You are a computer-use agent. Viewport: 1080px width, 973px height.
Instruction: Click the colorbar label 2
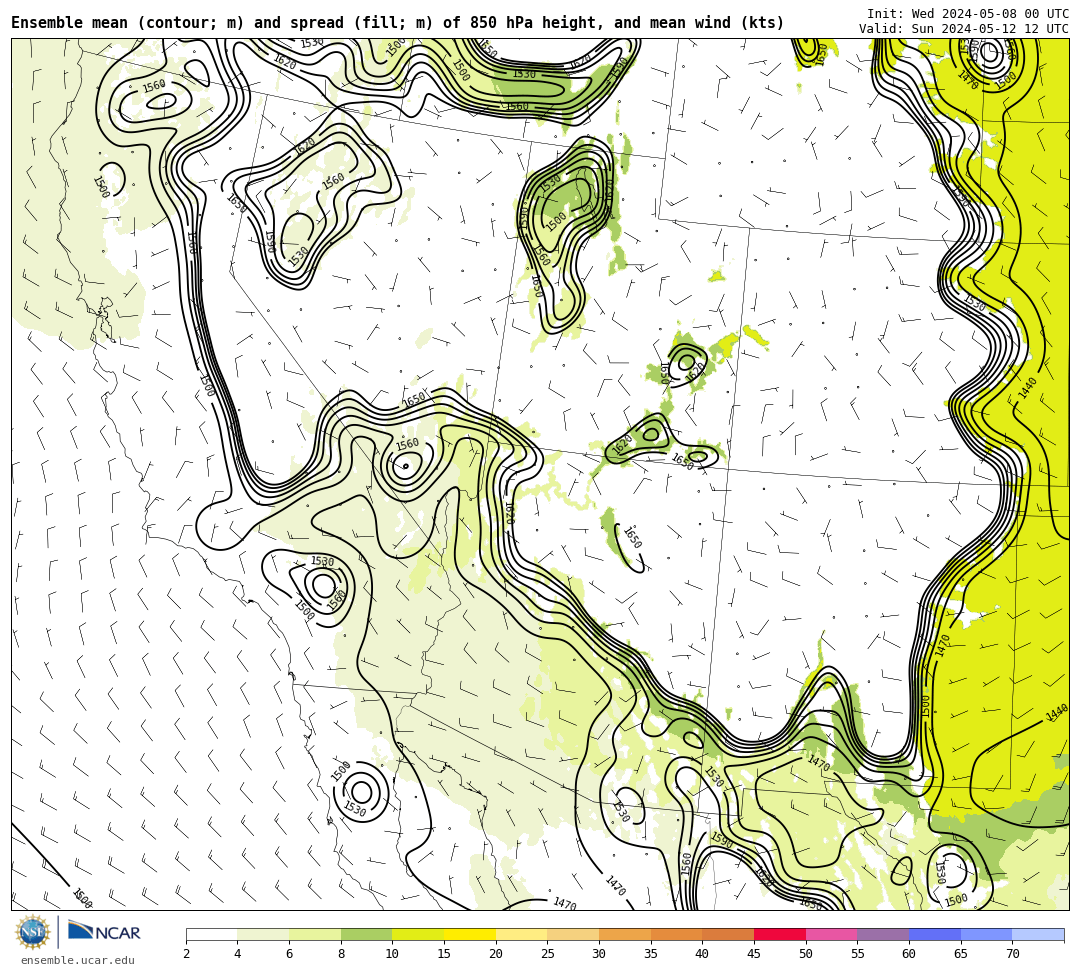coord(186,954)
